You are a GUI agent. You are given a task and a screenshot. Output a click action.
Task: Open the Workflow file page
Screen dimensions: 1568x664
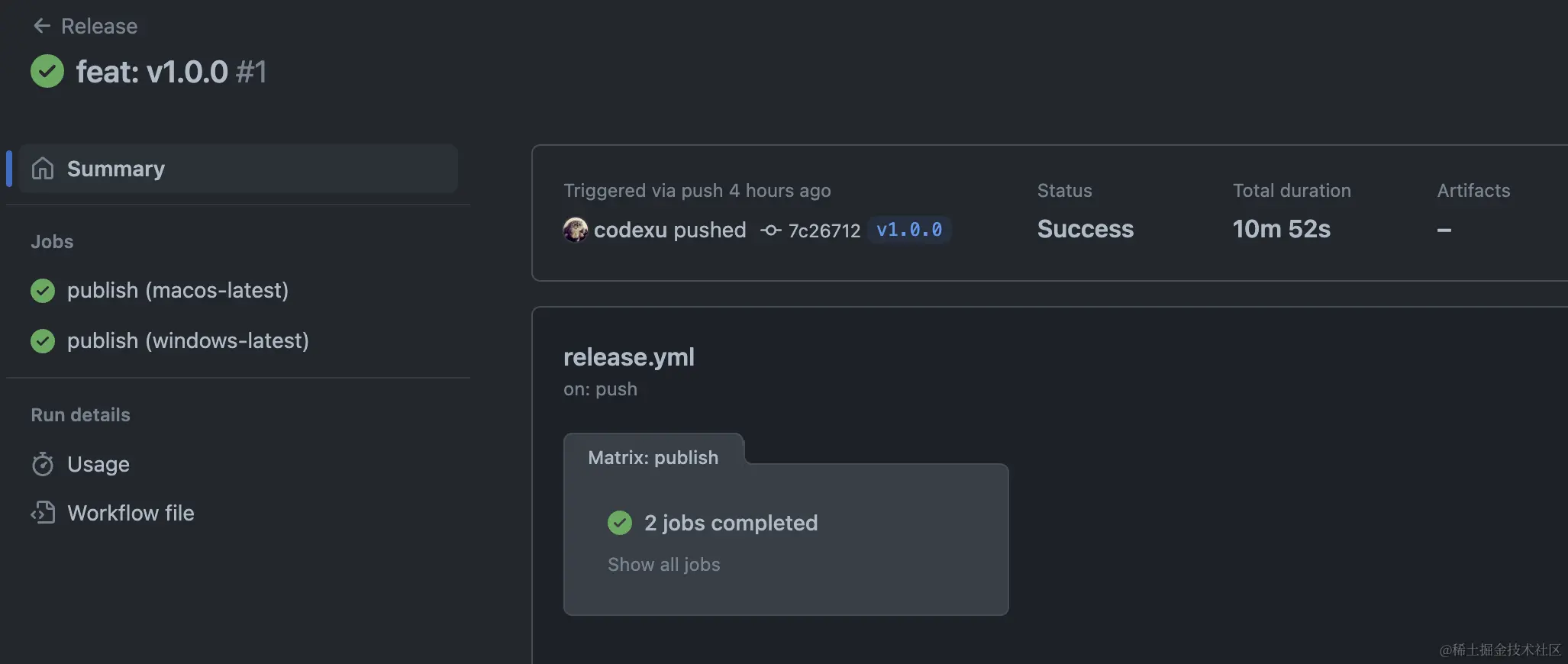(131, 513)
